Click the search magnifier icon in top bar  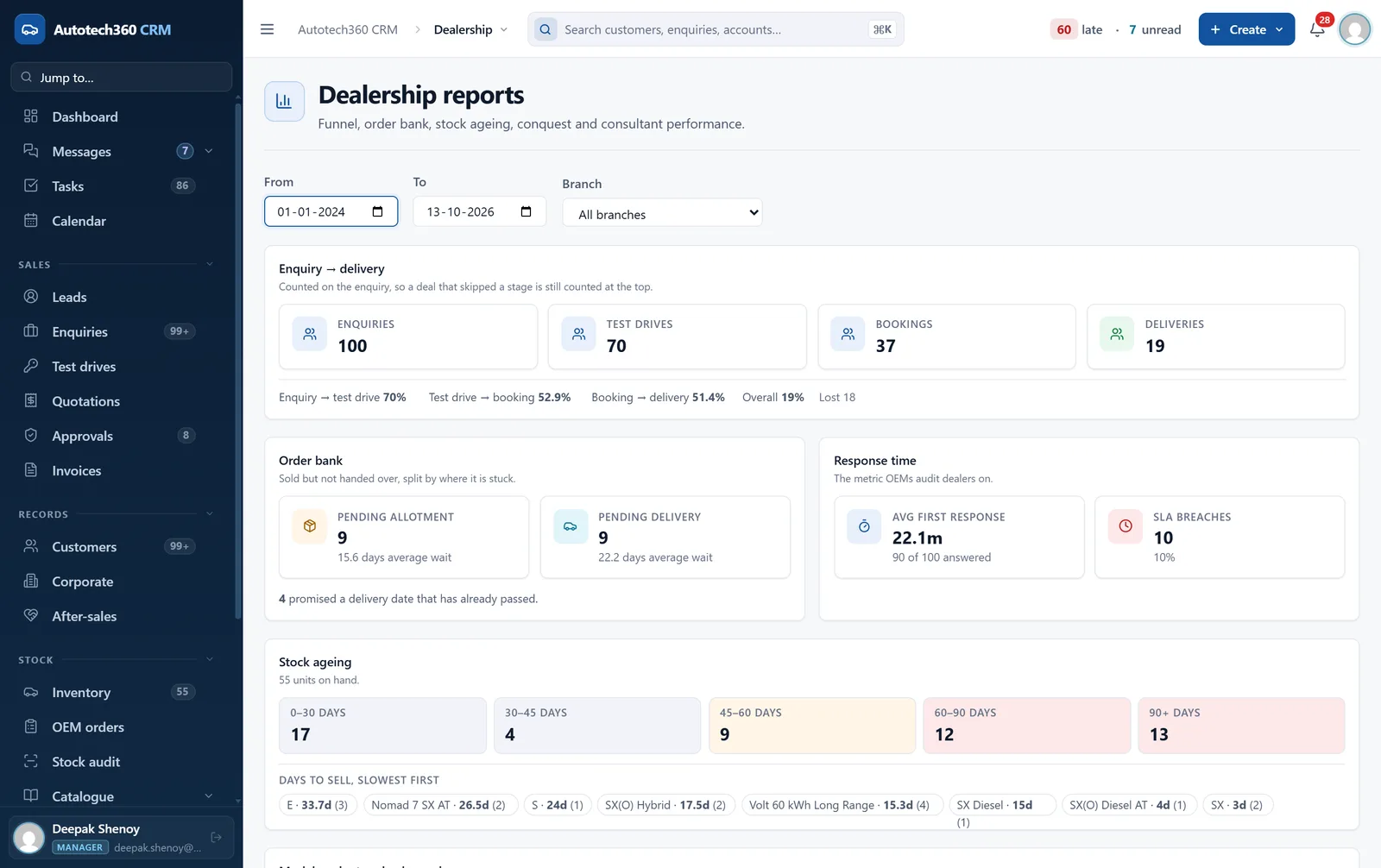[x=545, y=29]
